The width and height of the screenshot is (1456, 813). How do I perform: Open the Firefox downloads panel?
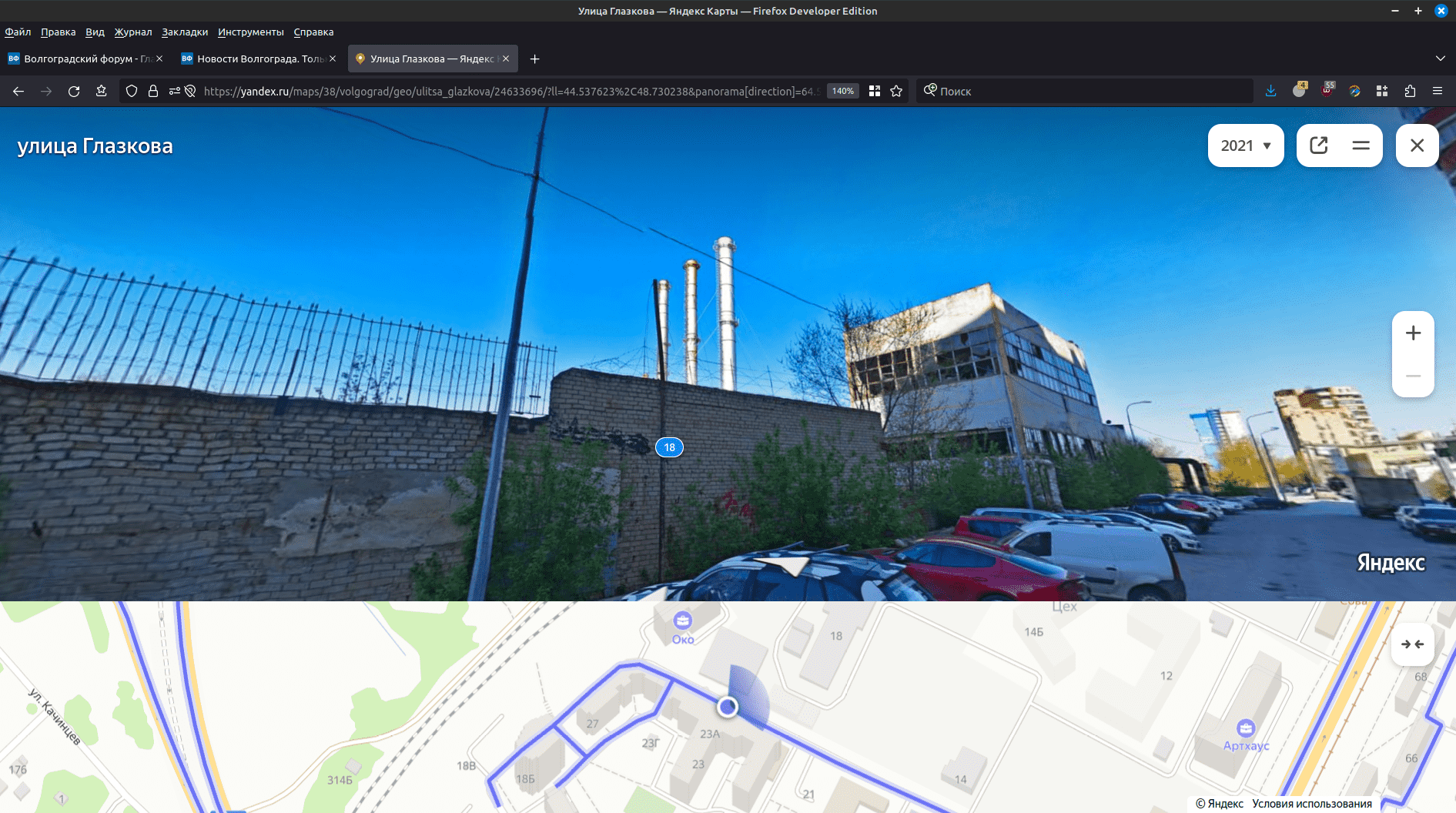tap(1270, 91)
